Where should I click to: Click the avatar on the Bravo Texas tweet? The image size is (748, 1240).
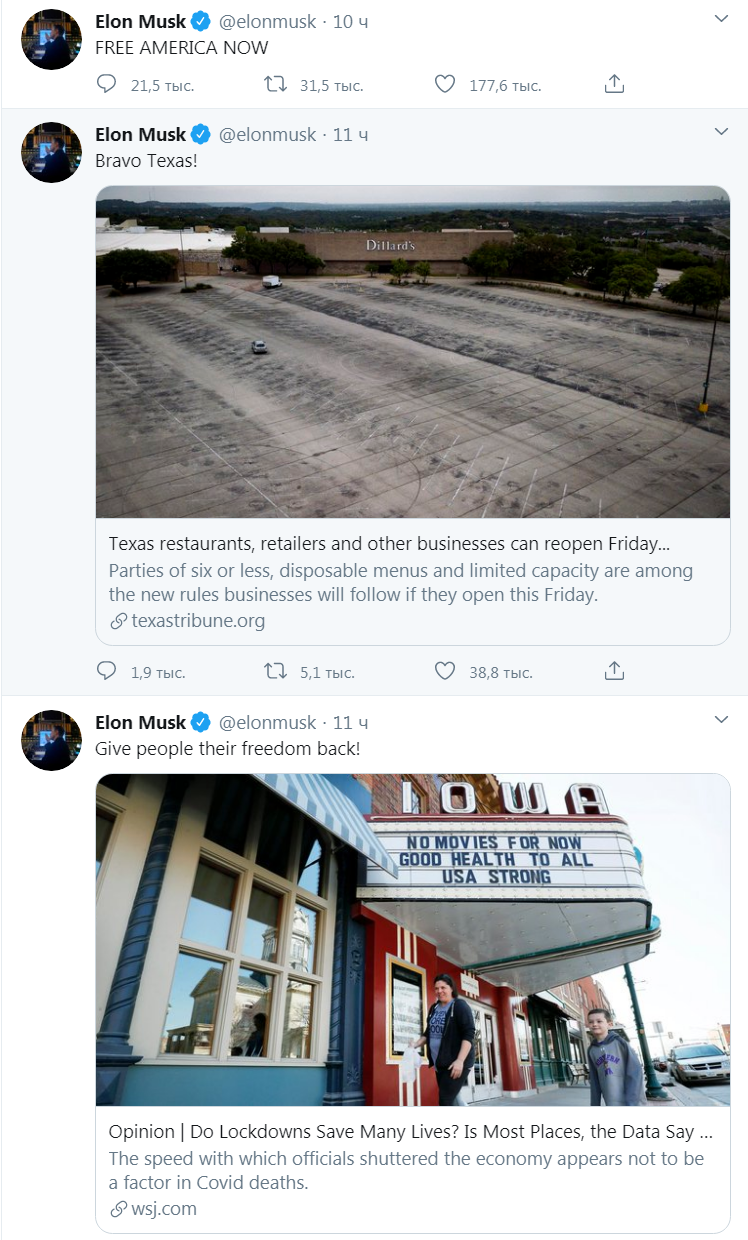[x=52, y=153]
